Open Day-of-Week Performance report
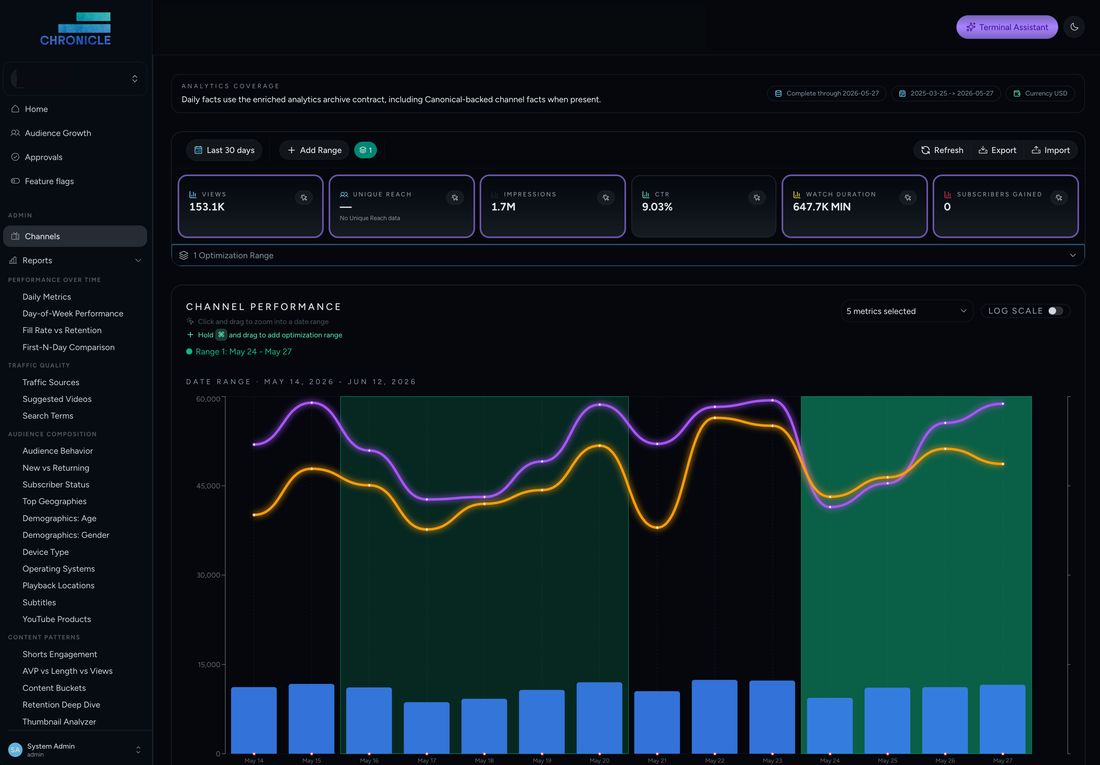Screen dimensions: 1100x765 pyautogui.click(x=72, y=314)
